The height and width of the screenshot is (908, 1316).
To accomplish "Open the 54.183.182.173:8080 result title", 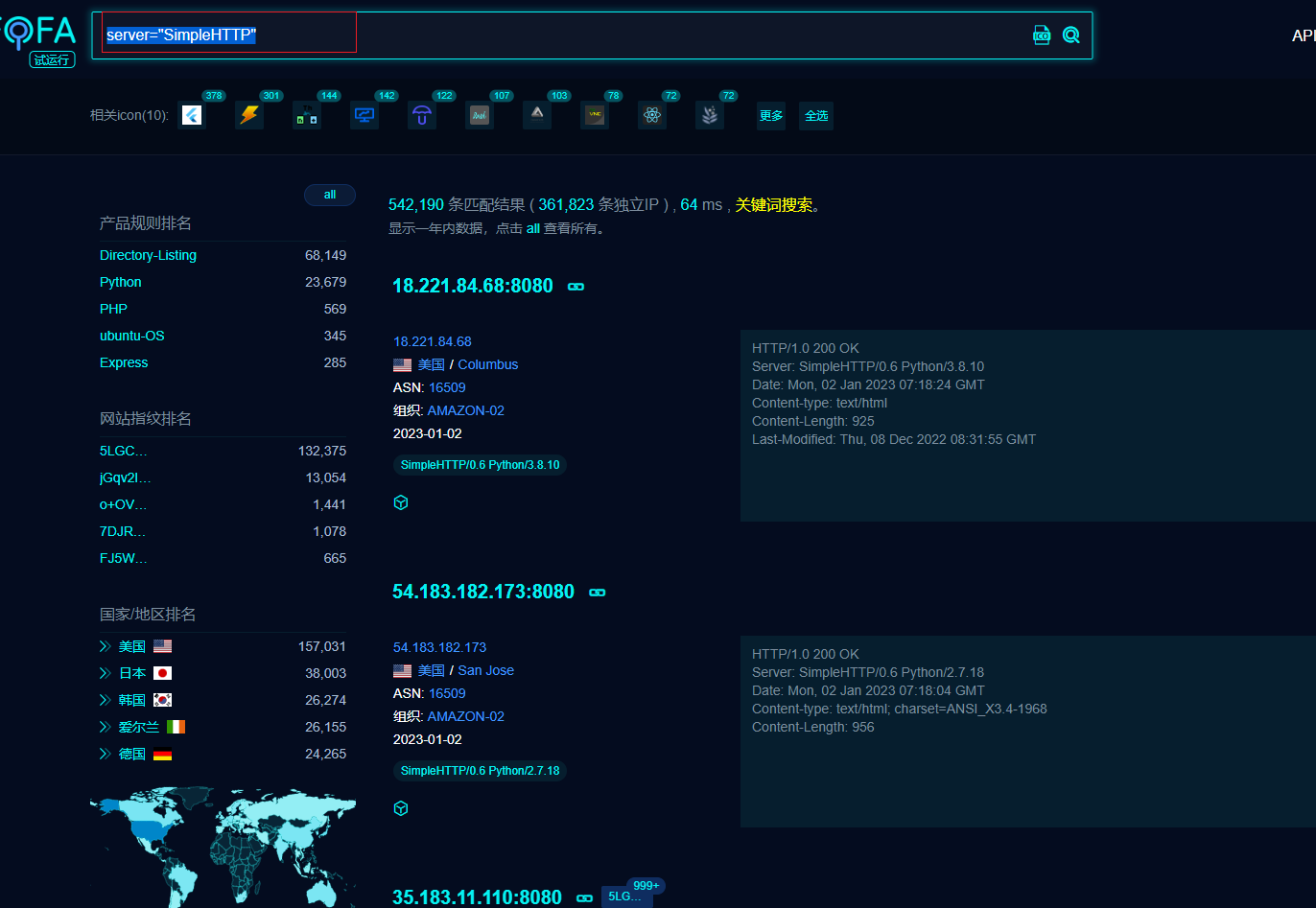I will 483,592.
